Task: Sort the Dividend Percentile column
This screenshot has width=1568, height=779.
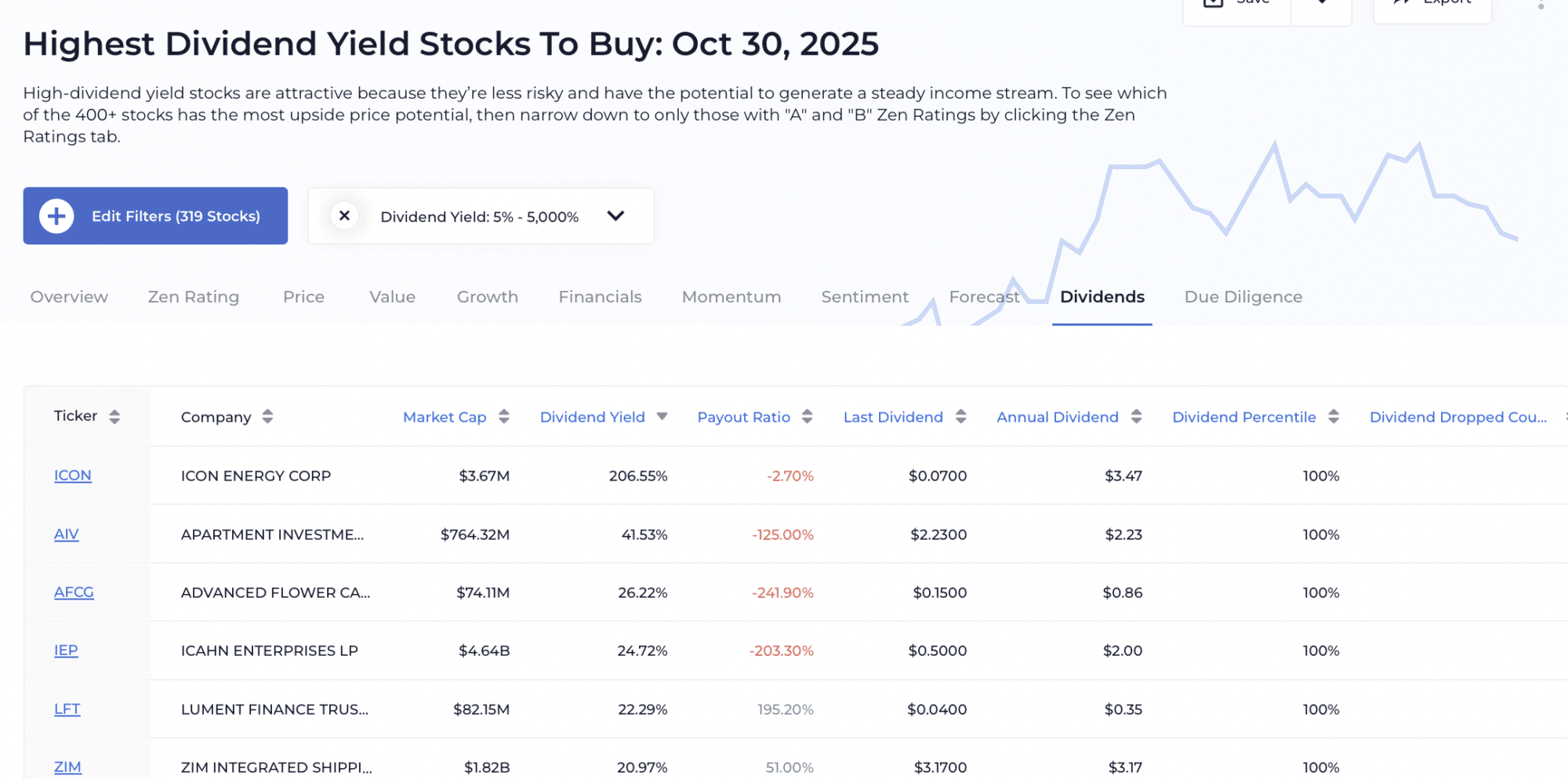Action: pos(1334,416)
